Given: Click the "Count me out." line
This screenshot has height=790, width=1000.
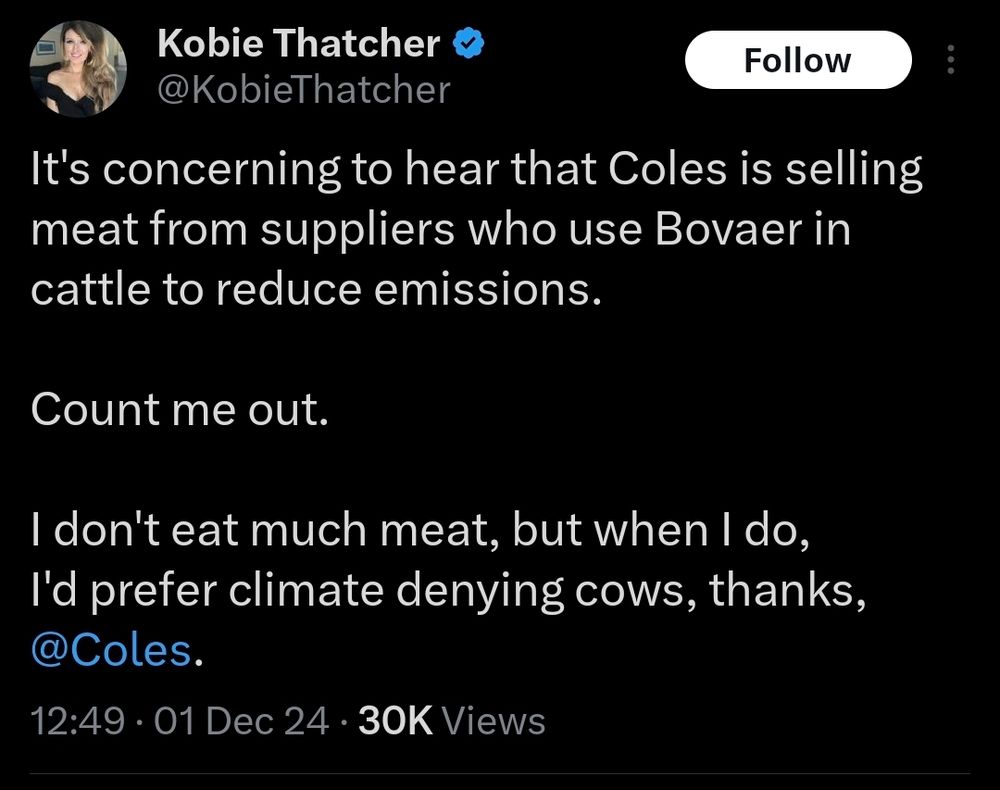Looking at the screenshot, I should tap(180, 410).
